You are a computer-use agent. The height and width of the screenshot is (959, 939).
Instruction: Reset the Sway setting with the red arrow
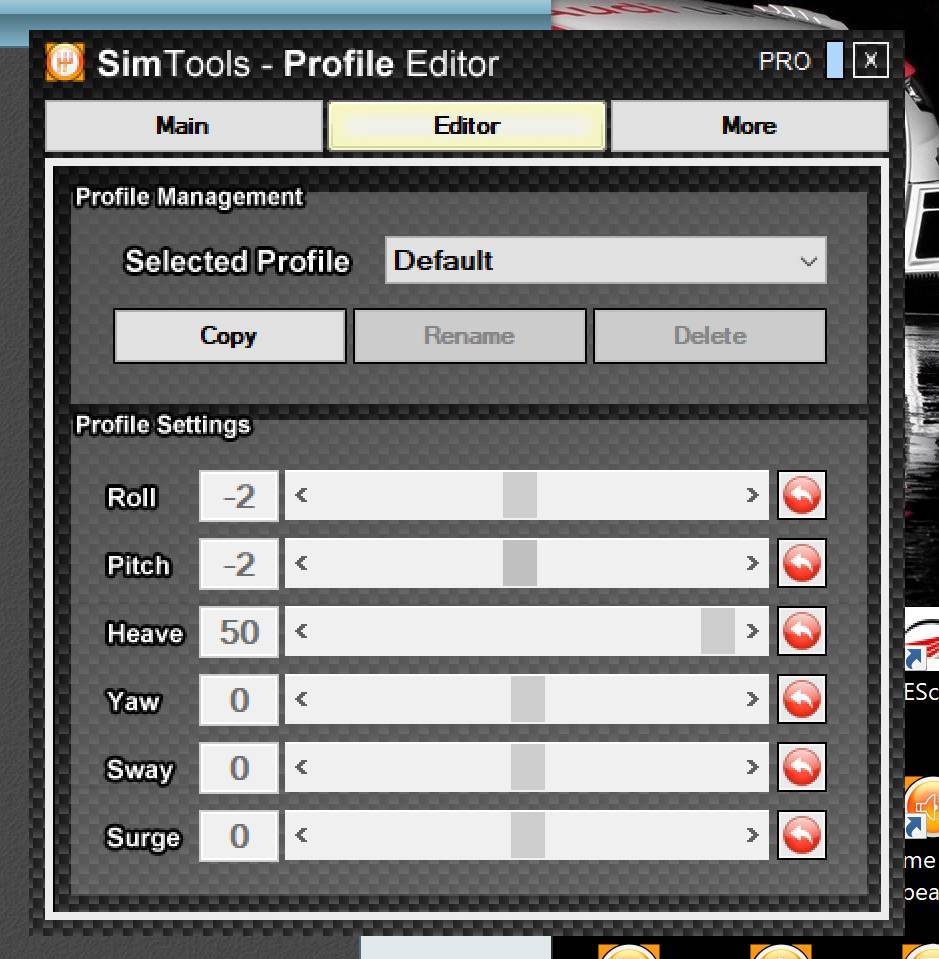(x=801, y=768)
